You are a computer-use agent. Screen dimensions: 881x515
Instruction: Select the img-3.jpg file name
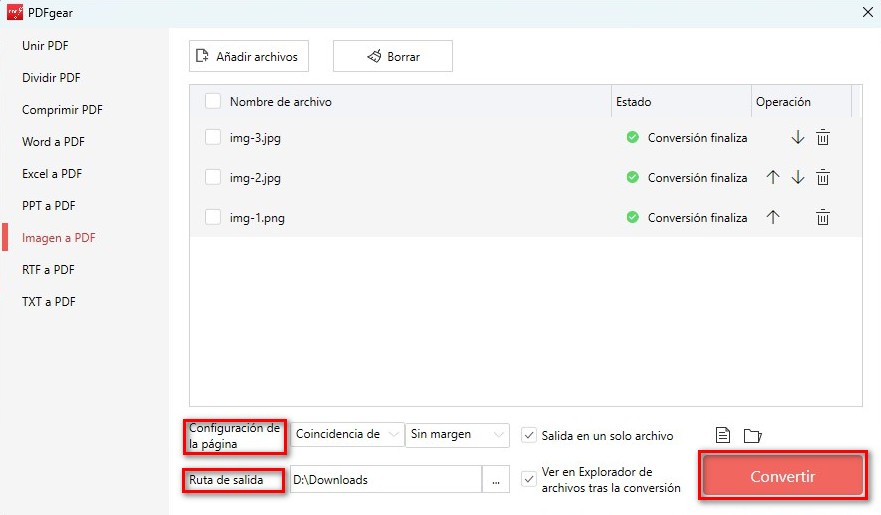[255, 138]
